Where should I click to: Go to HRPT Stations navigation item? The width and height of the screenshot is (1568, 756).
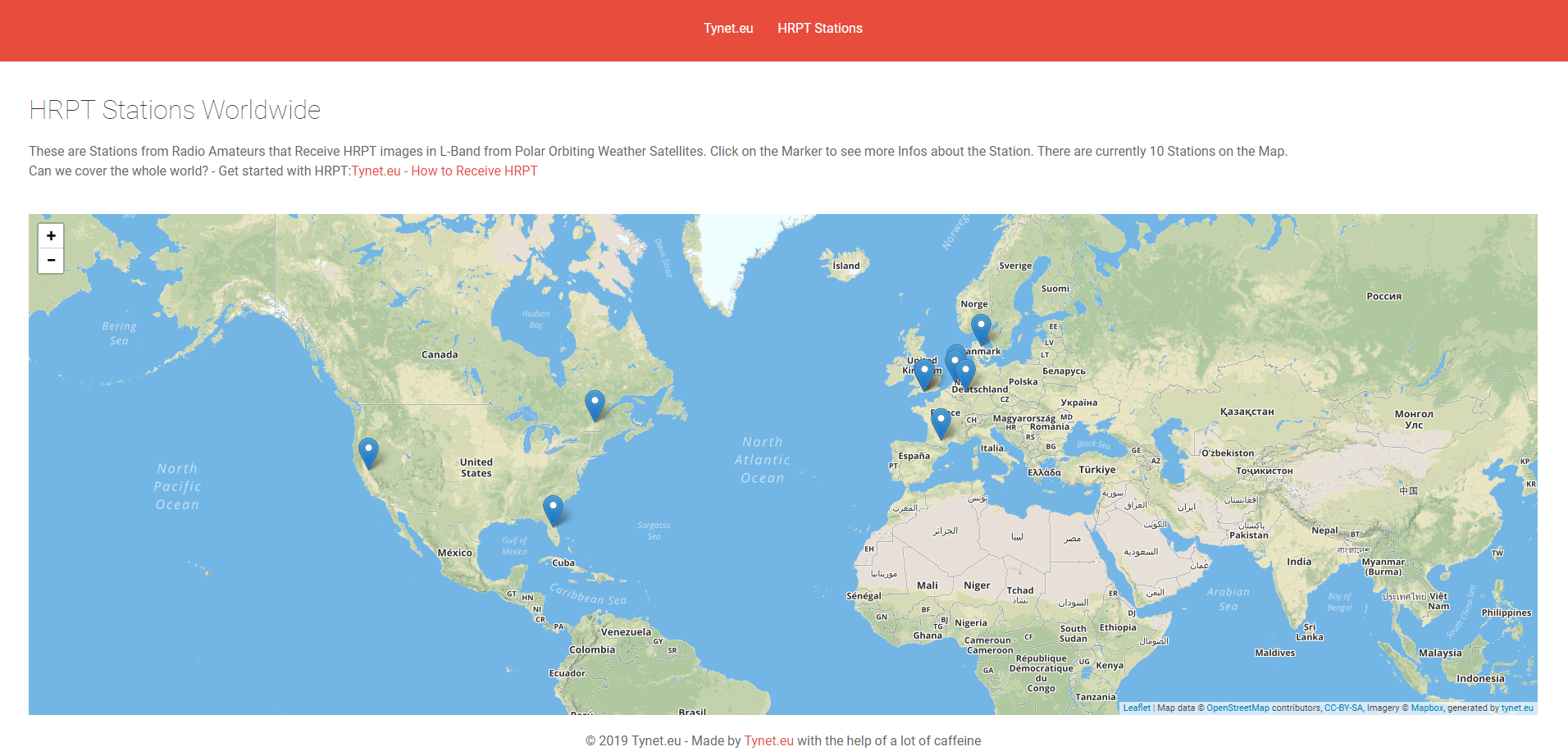click(820, 29)
